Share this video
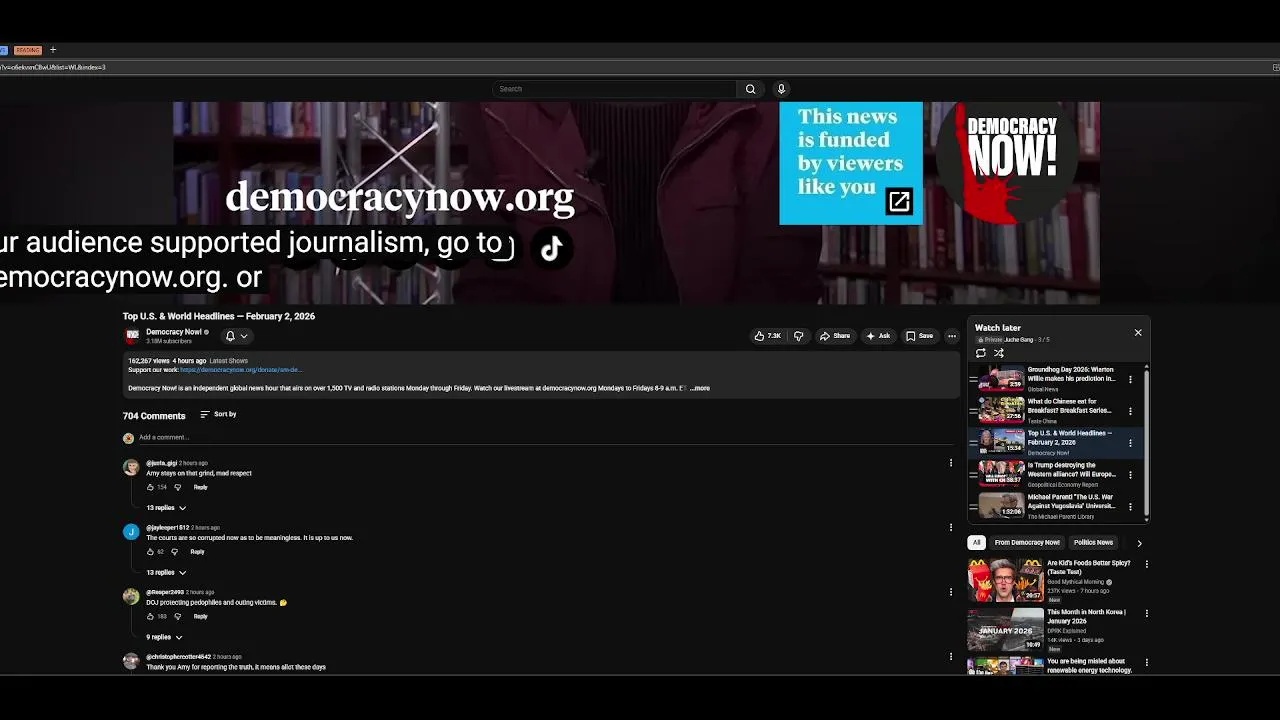This screenshot has height=720, width=1280. pyautogui.click(x=835, y=336)
